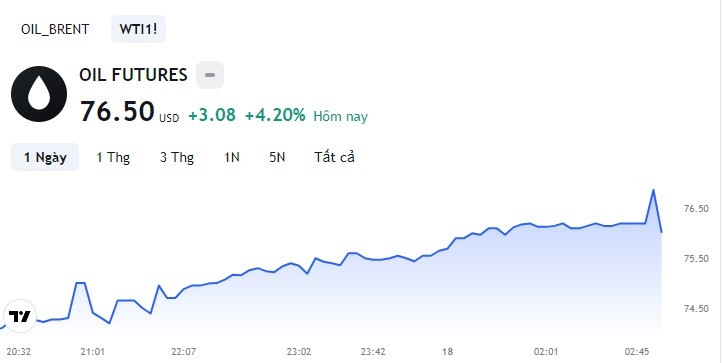Select the 1 Ngày time range
This screenshot has width=722, height=363.
pyautogui.click(x=45, y=157)
